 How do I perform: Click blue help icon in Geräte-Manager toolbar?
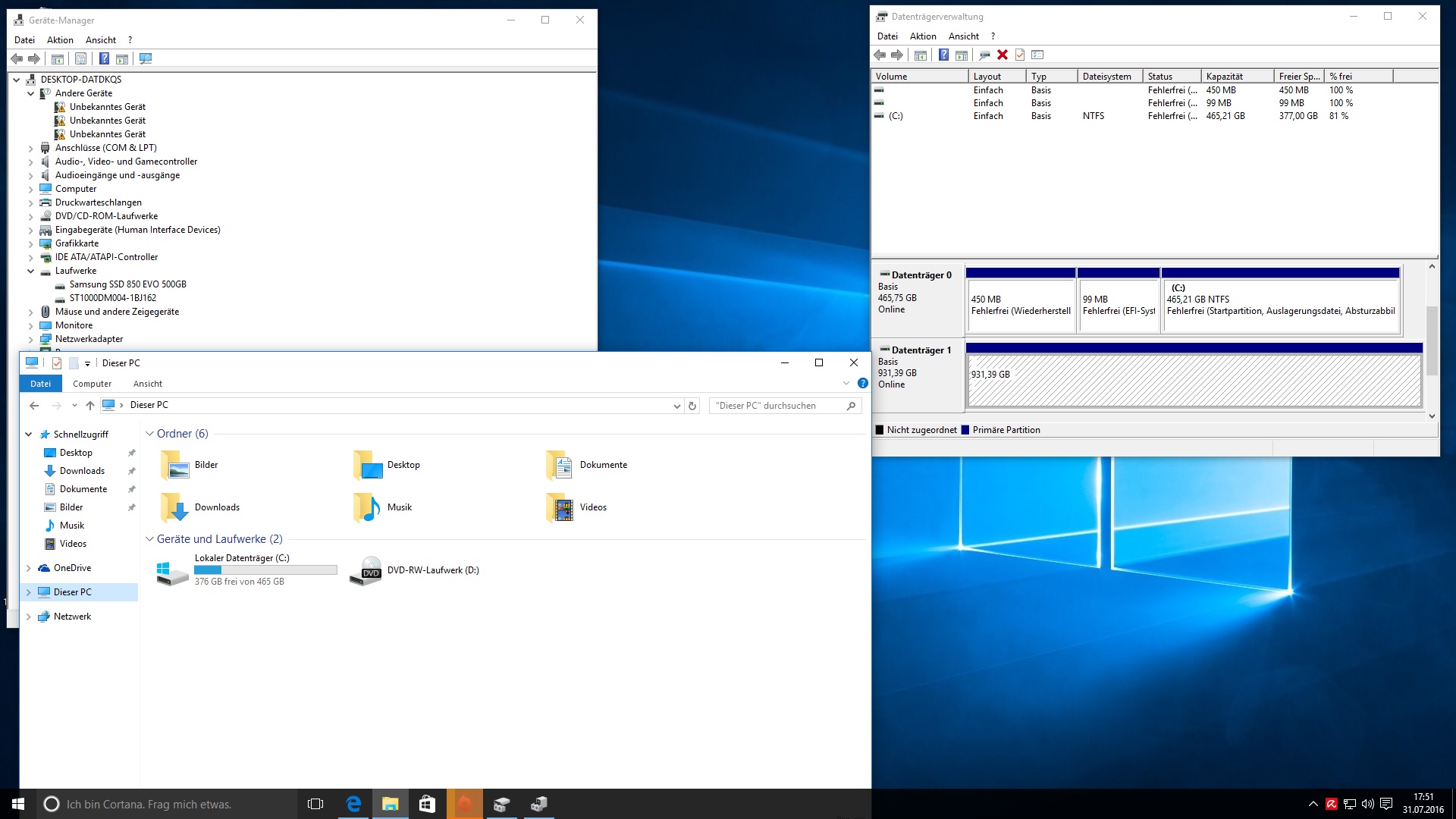pyautogui.click(x=104, y=58)
